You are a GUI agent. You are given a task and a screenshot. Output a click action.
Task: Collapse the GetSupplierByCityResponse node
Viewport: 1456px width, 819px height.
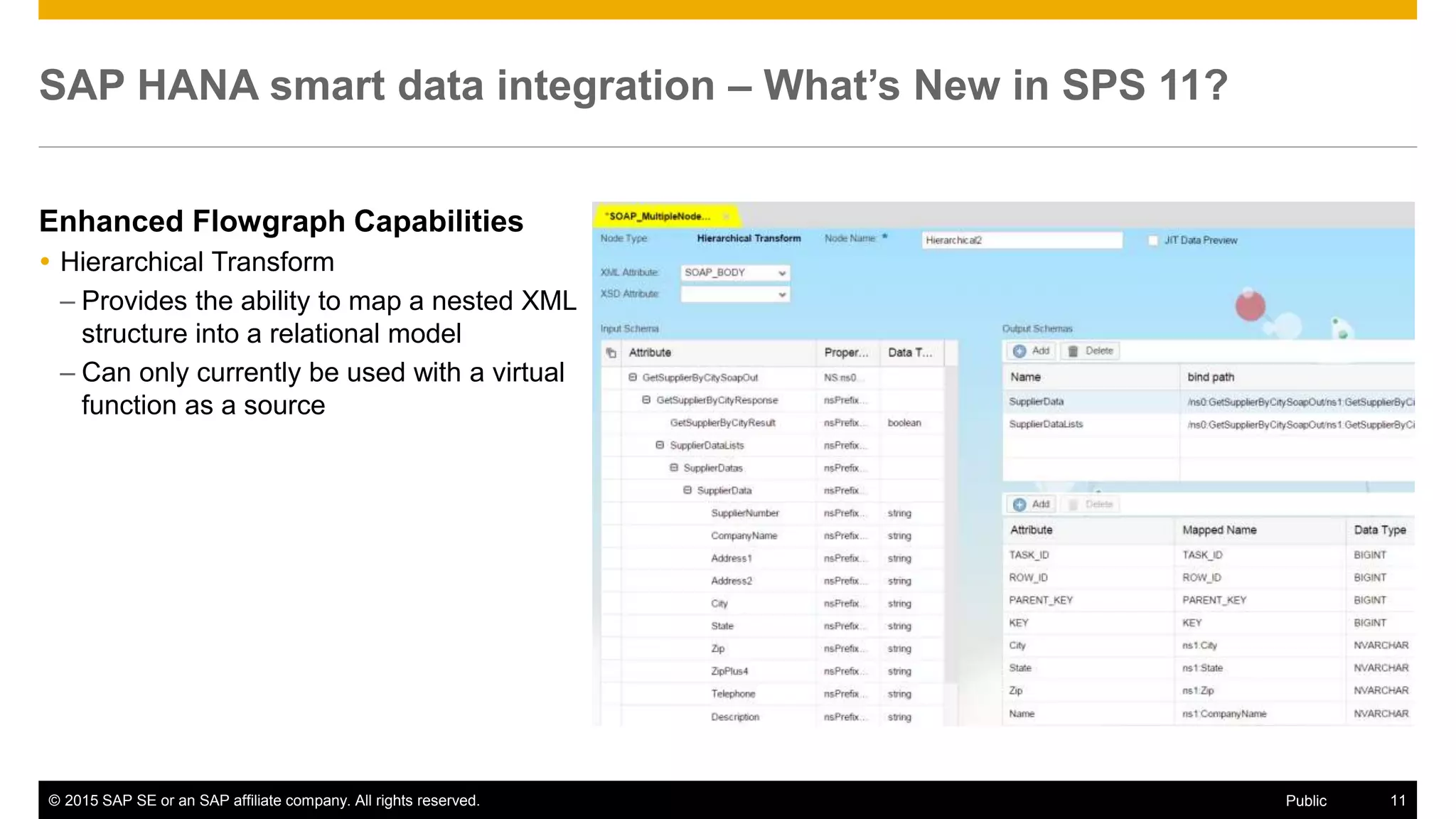(x=646, y=400)
